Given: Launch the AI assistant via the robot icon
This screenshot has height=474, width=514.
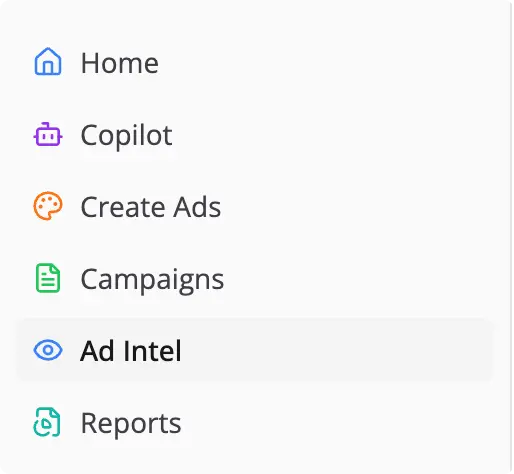Looking at the screenshot, I should tap(48, 134).
